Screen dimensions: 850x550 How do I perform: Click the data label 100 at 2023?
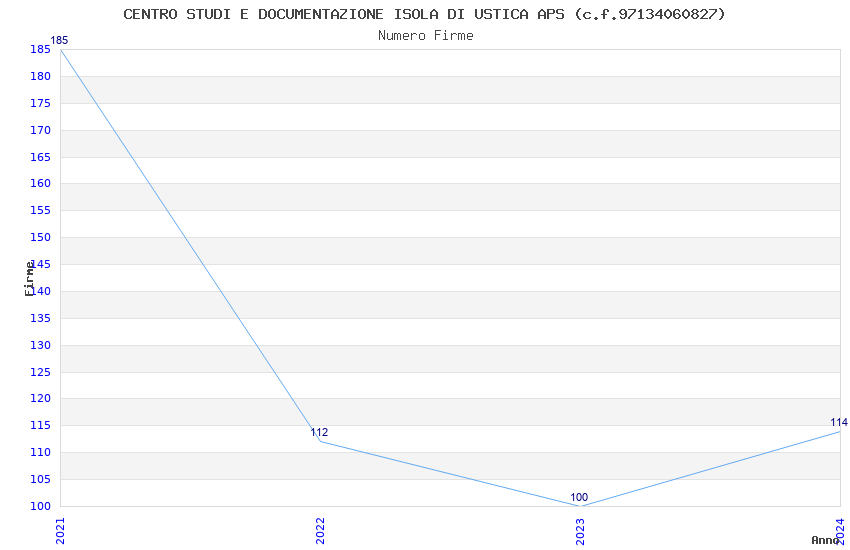[x=579, y=497]
